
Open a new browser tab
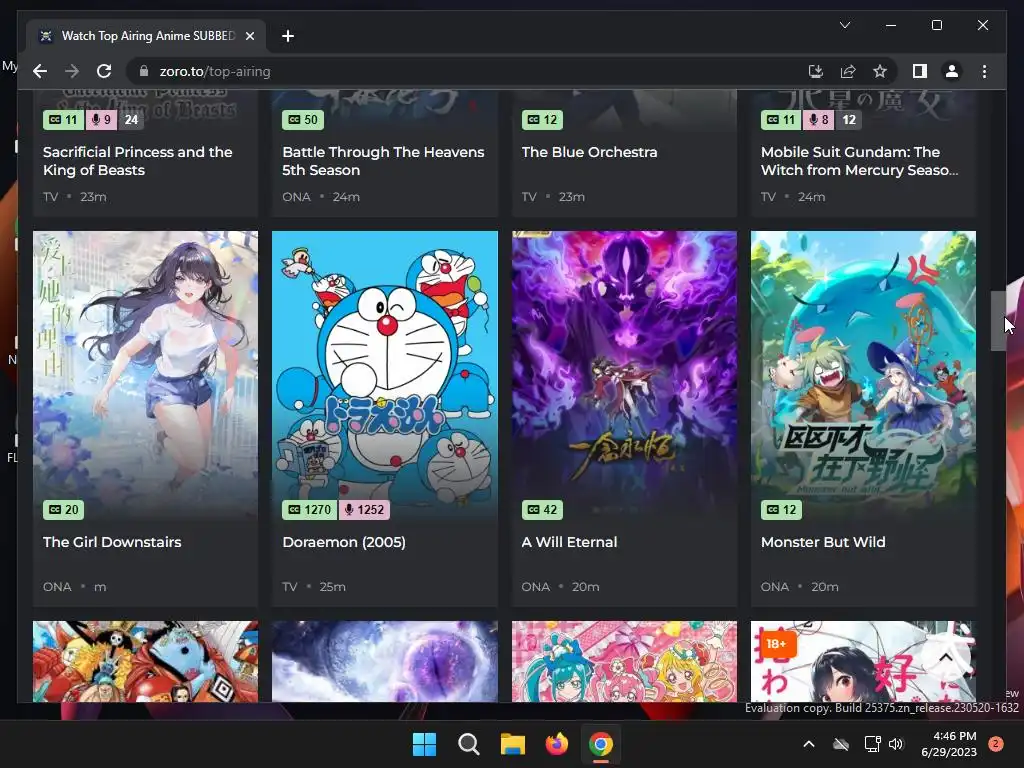click(288, 36)
